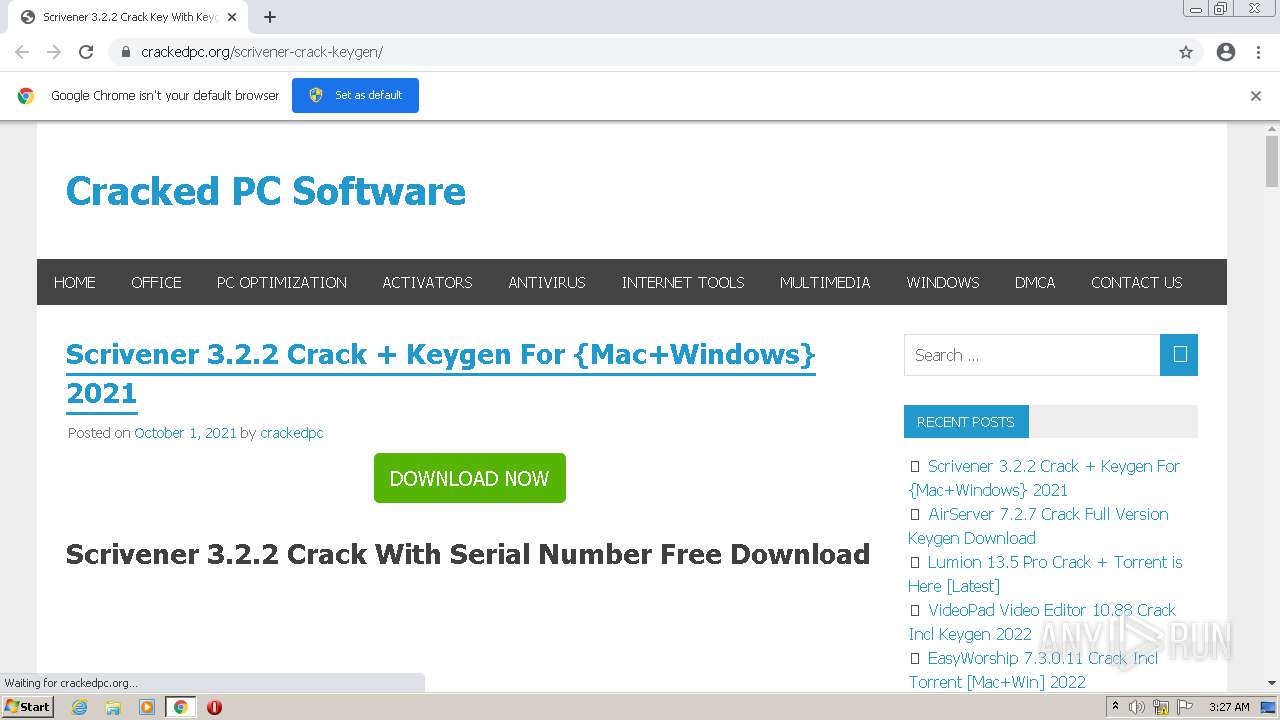Image resolution: width=1280 pixels, height=720 pixels.
Task: Submit search with the blue search icon
Action: [1179, 355]
